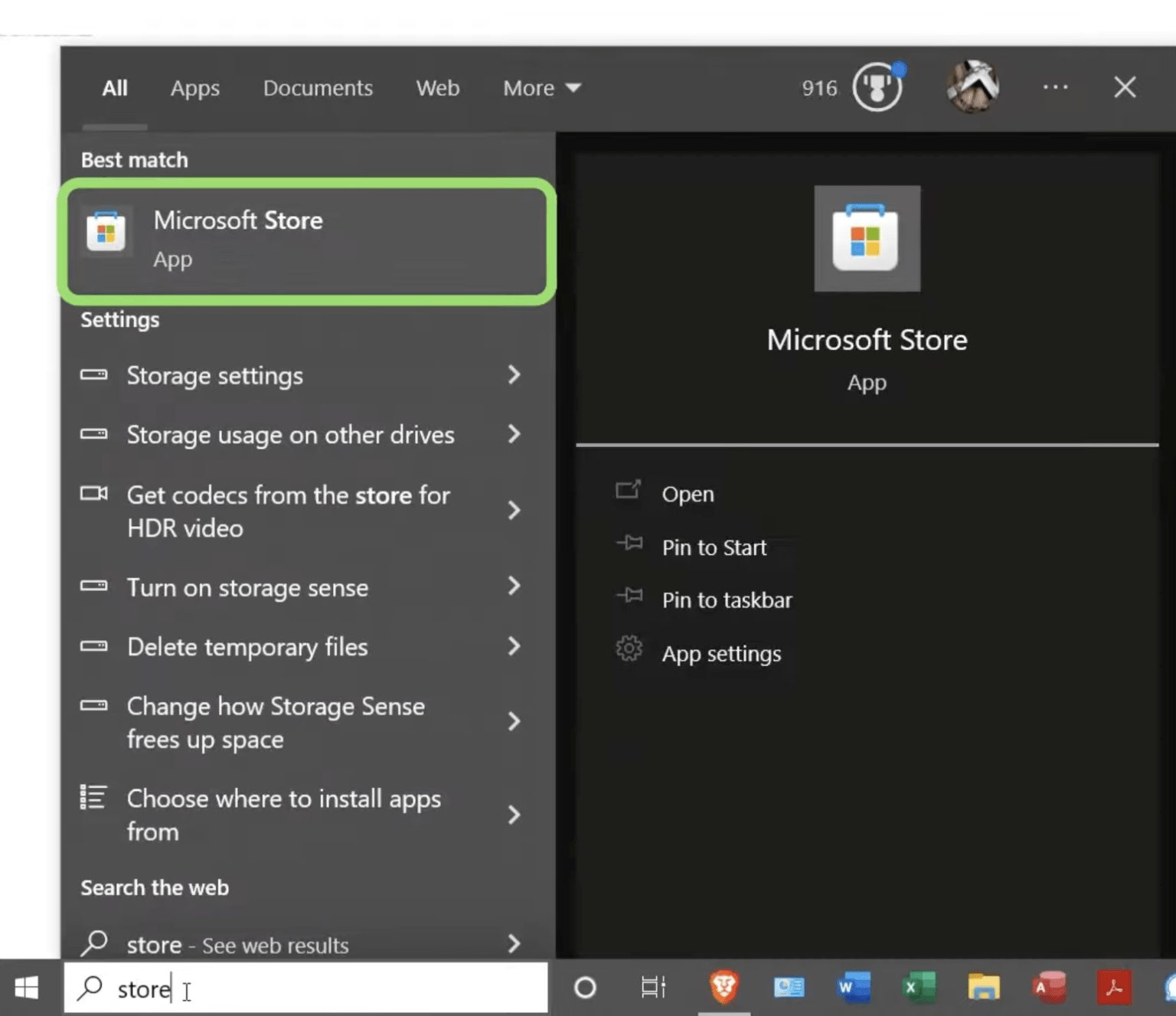Open the rewards points badge
This screenshot has height=1016, width=1176.
click(x=878, y=87)
